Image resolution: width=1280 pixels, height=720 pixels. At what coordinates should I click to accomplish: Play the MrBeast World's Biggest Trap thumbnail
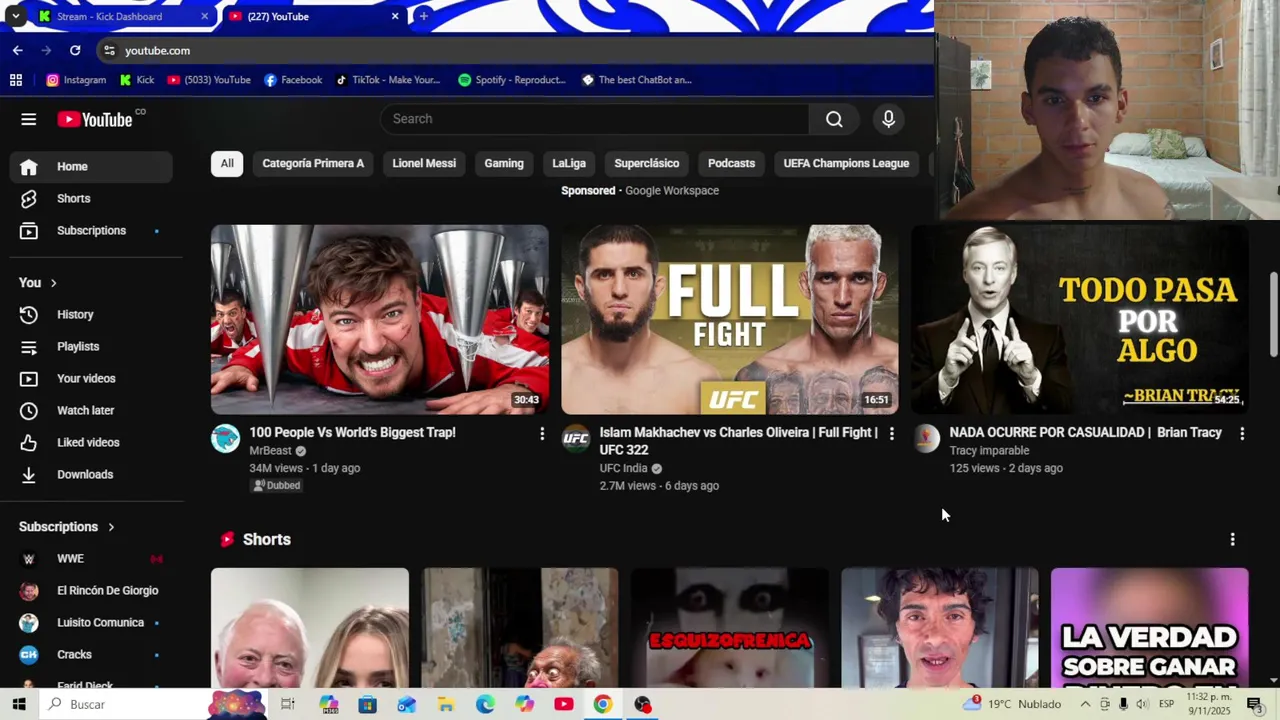point(380,319)
